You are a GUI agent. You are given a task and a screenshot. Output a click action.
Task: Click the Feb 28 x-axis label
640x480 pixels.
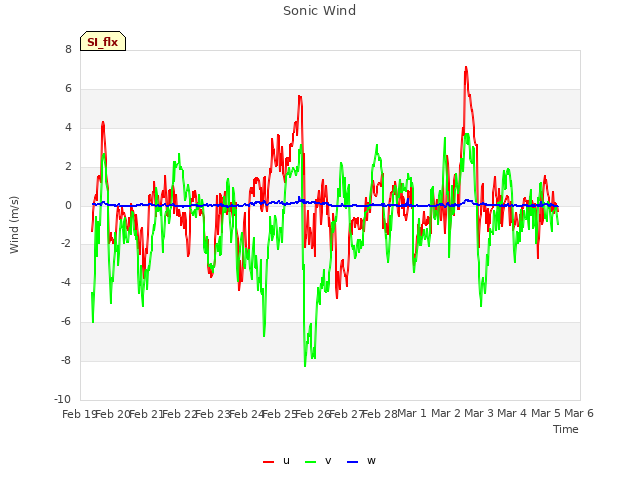pos(380,414)
